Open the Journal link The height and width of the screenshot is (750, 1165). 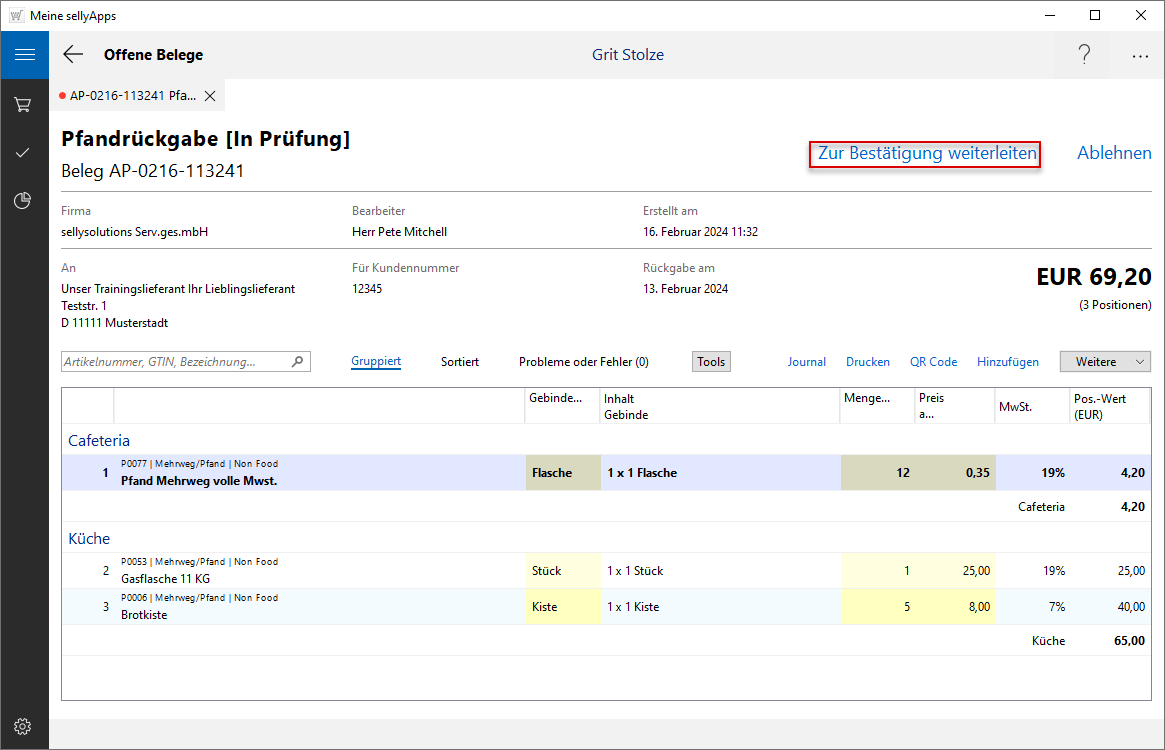pos(806,362)
